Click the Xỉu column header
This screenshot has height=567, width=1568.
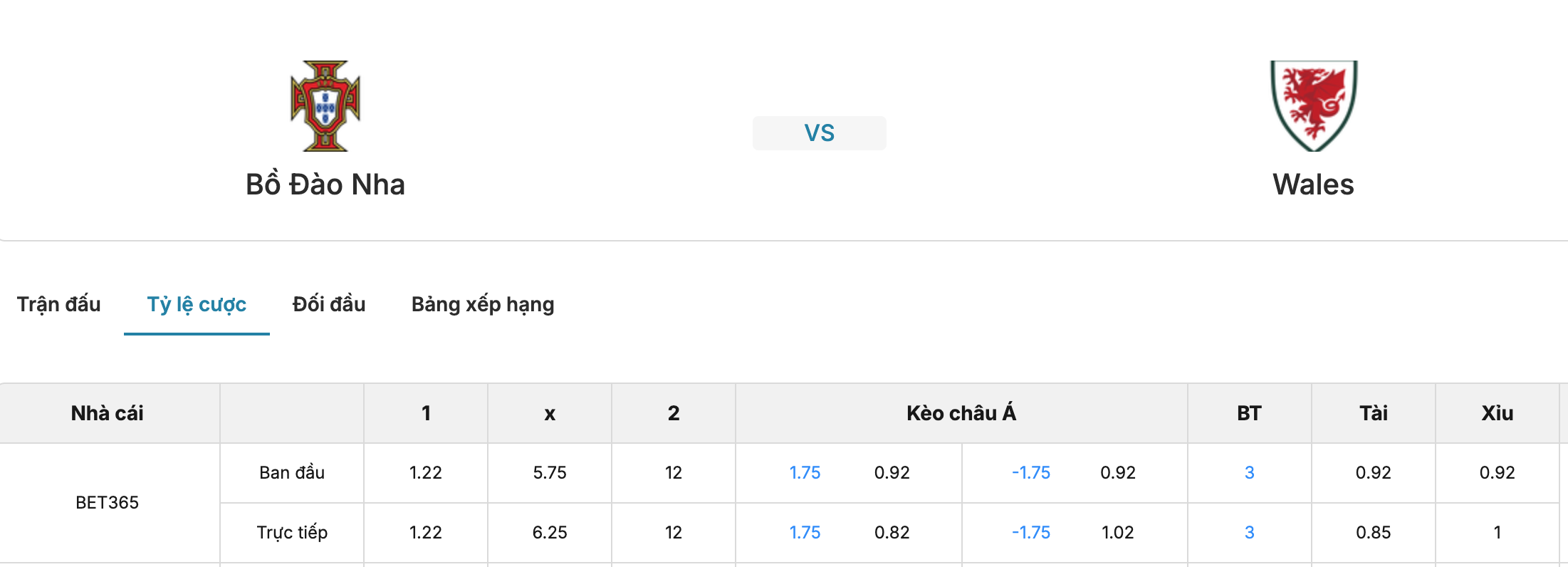tap(1498, 413)
